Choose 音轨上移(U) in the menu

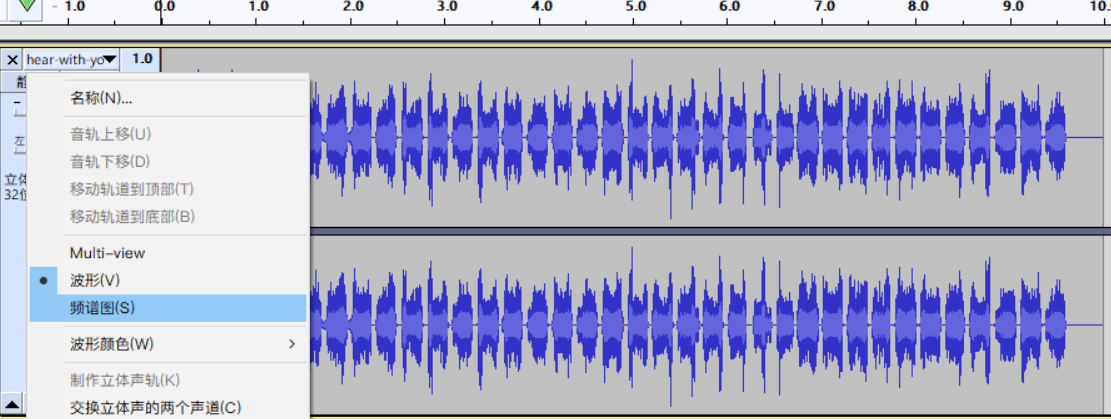[169, 134]
